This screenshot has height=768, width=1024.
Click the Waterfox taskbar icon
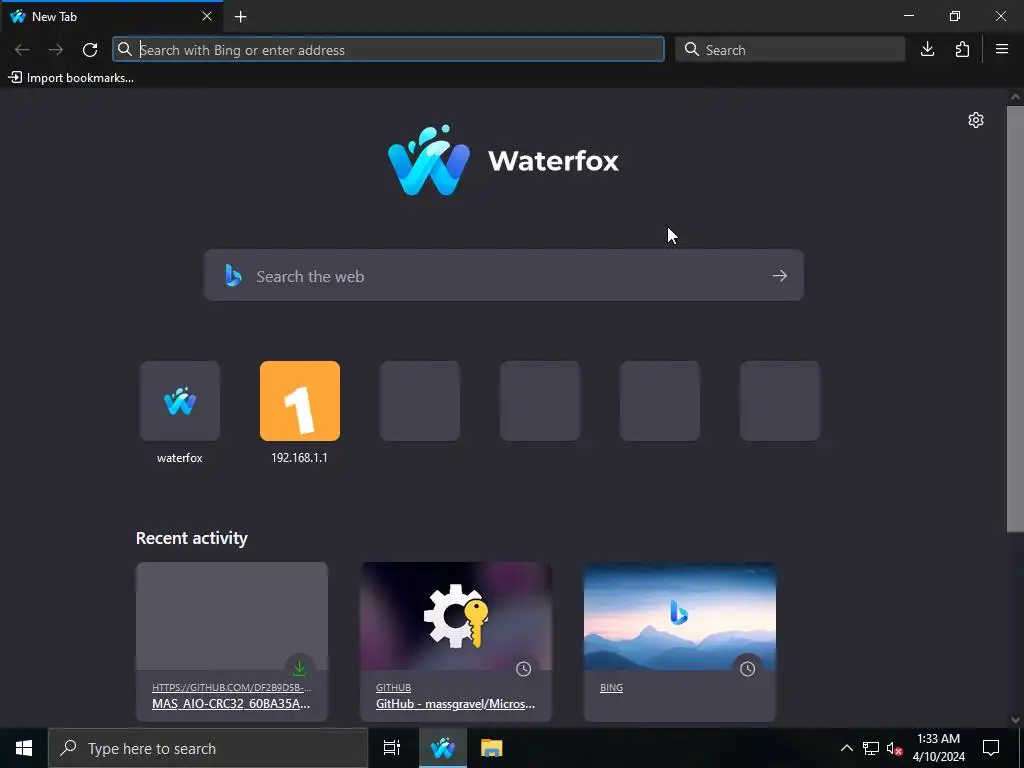click(443, 748)
